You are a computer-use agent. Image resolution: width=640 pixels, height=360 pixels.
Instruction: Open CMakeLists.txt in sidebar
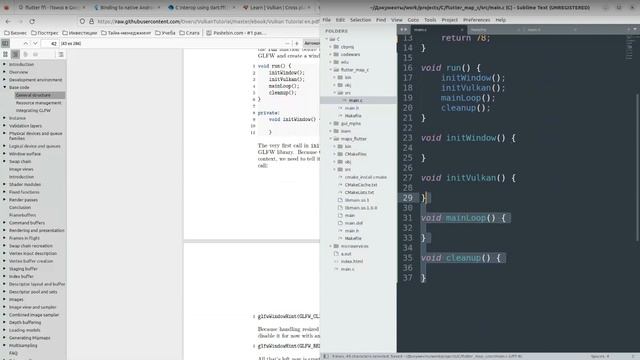pyautogui.click(x=359, y=192)
